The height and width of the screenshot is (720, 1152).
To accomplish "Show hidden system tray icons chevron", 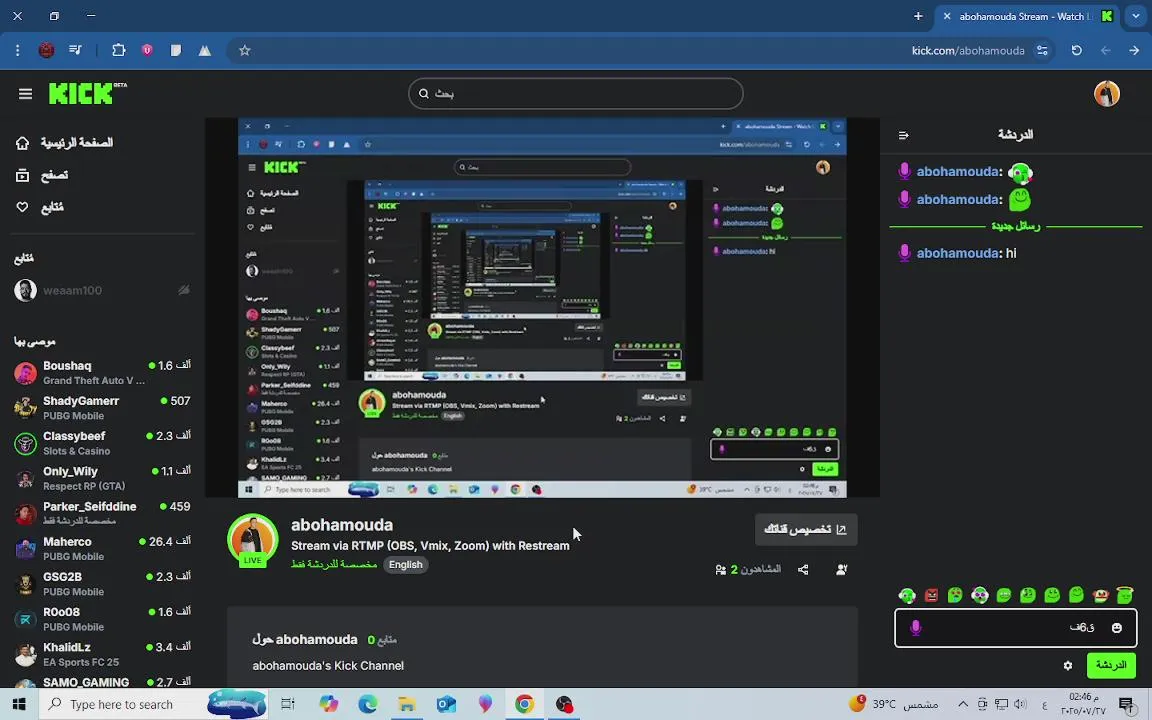I will [x=963, y=704].
